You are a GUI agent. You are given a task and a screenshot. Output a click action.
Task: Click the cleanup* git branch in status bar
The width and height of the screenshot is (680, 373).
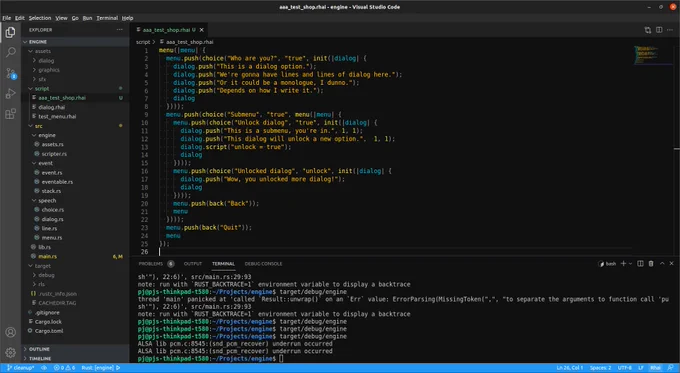point(20,368)
